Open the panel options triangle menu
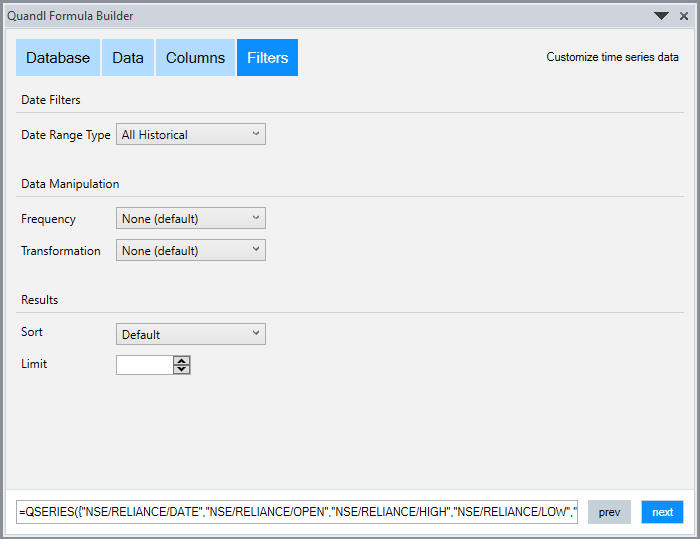Screen dimensions: 700x539 [x=661, y=16]
